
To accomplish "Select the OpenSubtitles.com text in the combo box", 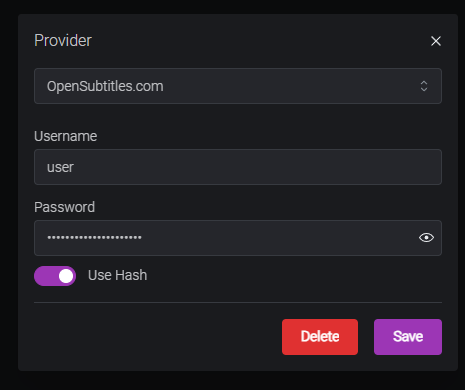I will pyautogui.click(x=105, y=86).
